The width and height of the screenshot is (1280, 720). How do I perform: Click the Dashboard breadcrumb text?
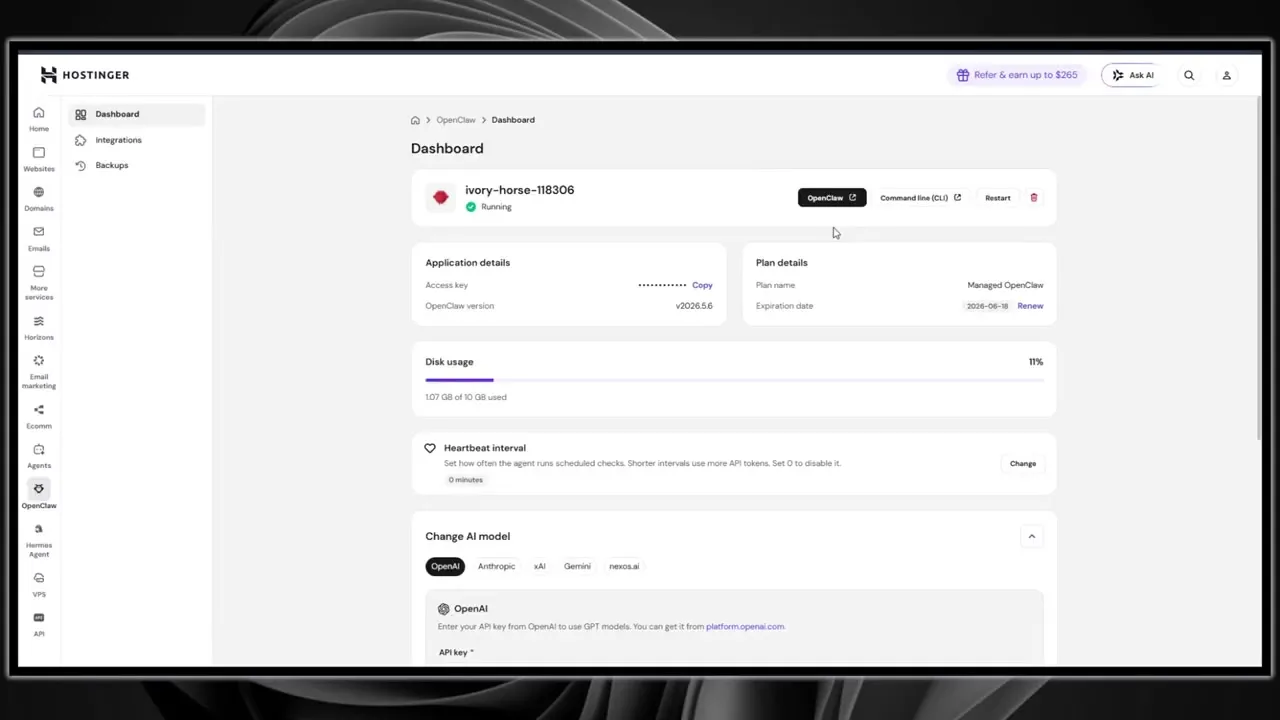[513, 120]
